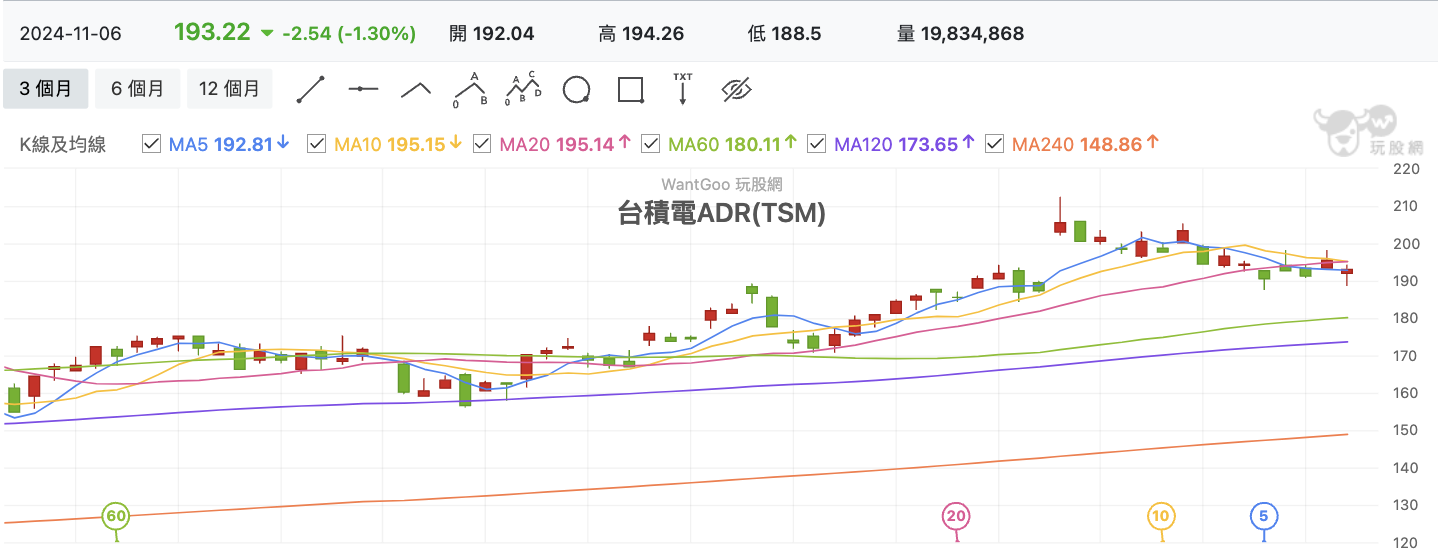Uncheck the MA60 moving average checkbox
1438x556 pixels.
point(650,144)
